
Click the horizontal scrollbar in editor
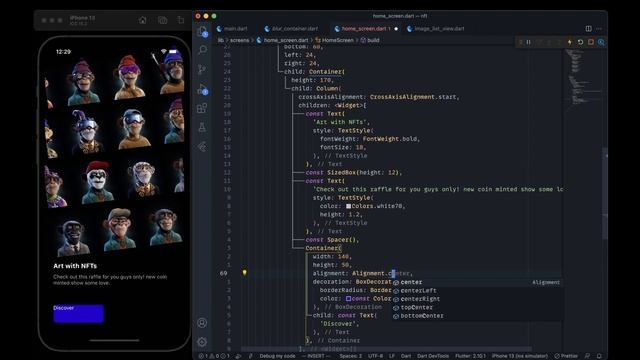(386, 349)
